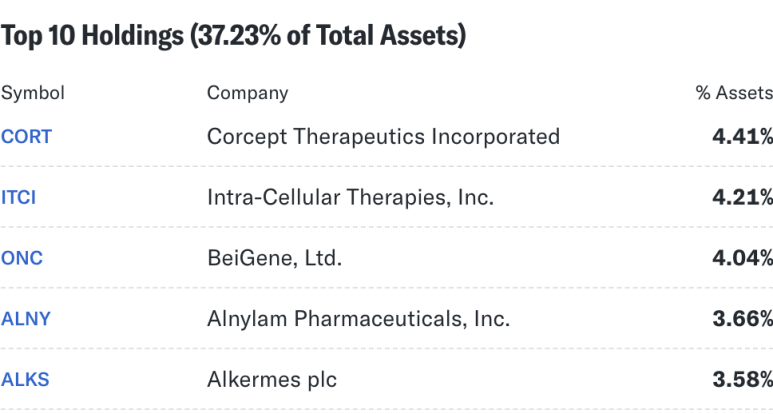This screenshot has width=773, height=414.
Task: Click the Alkermes plc company name
Action: click(272, 380)
